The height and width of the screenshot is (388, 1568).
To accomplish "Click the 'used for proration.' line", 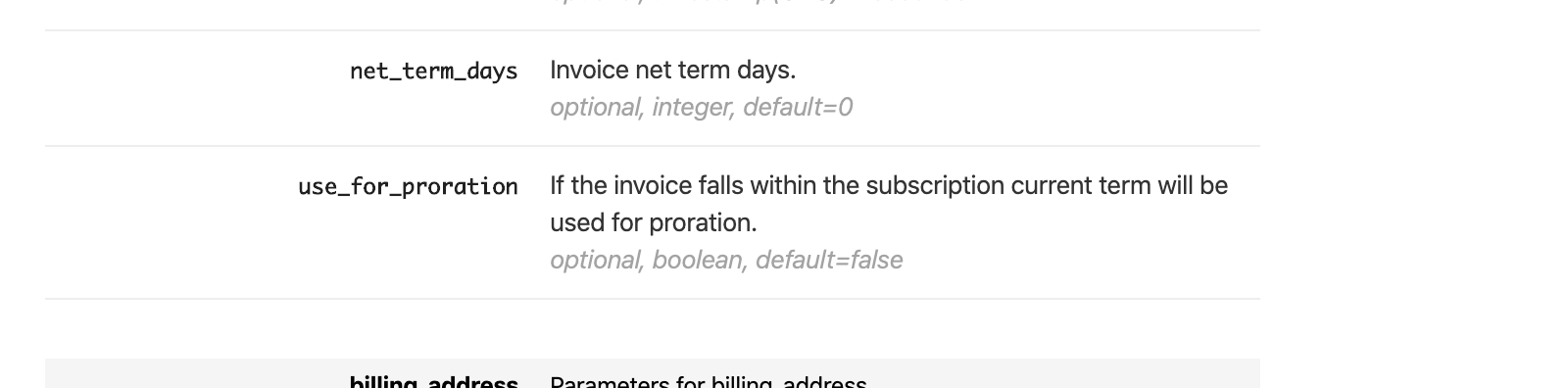I will click(654, 223).
